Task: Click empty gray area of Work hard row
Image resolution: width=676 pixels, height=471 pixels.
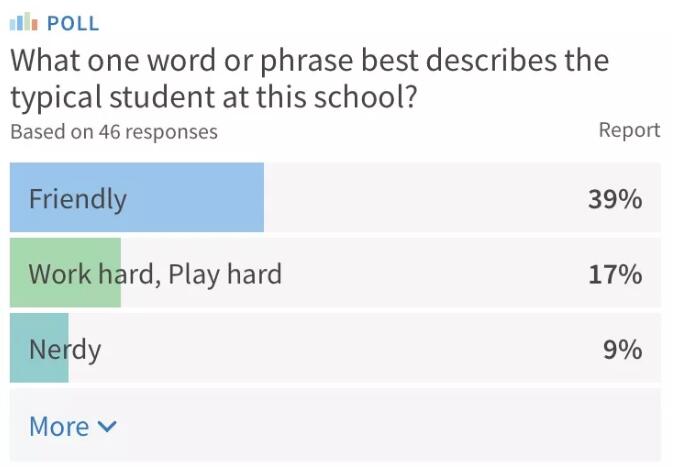Action: pyautogui.click(x=430, y=273)
